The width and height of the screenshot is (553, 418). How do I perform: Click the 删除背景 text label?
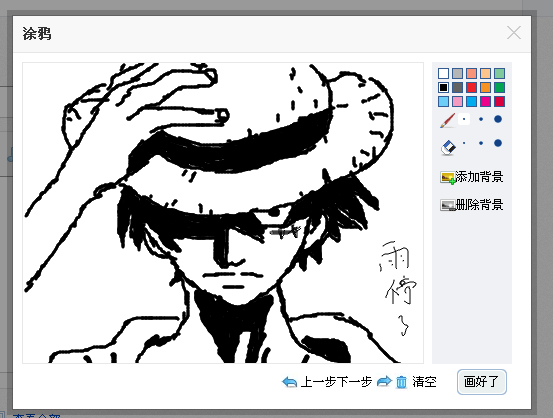click(479, 205)
